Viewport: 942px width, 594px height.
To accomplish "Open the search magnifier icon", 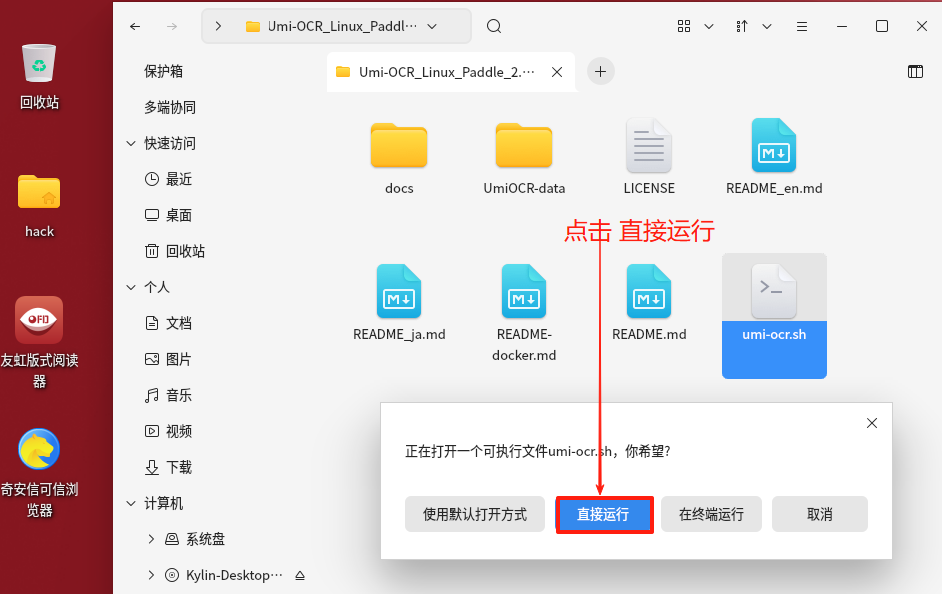I will click(x=494, y=26).
